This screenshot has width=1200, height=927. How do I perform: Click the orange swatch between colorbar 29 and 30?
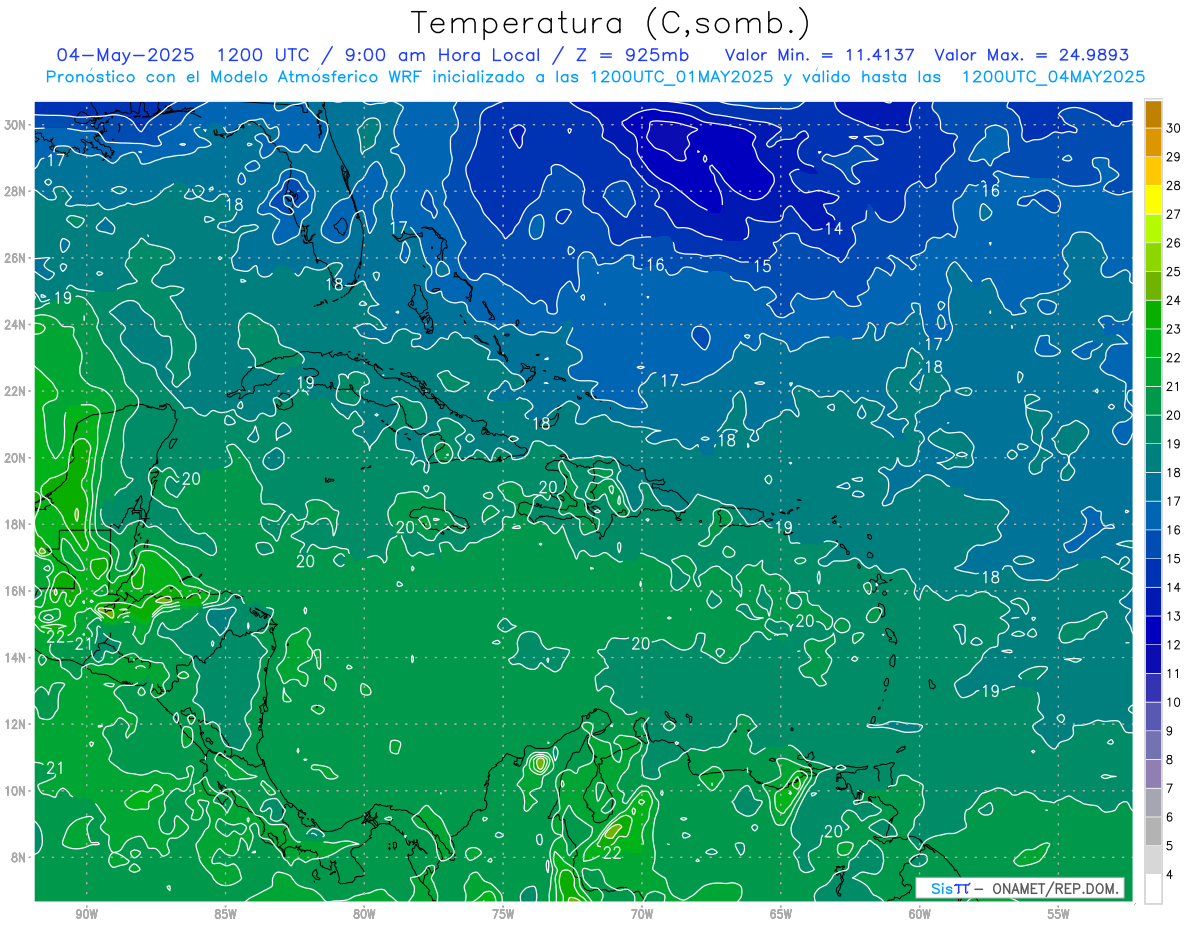coord(1153,142)
